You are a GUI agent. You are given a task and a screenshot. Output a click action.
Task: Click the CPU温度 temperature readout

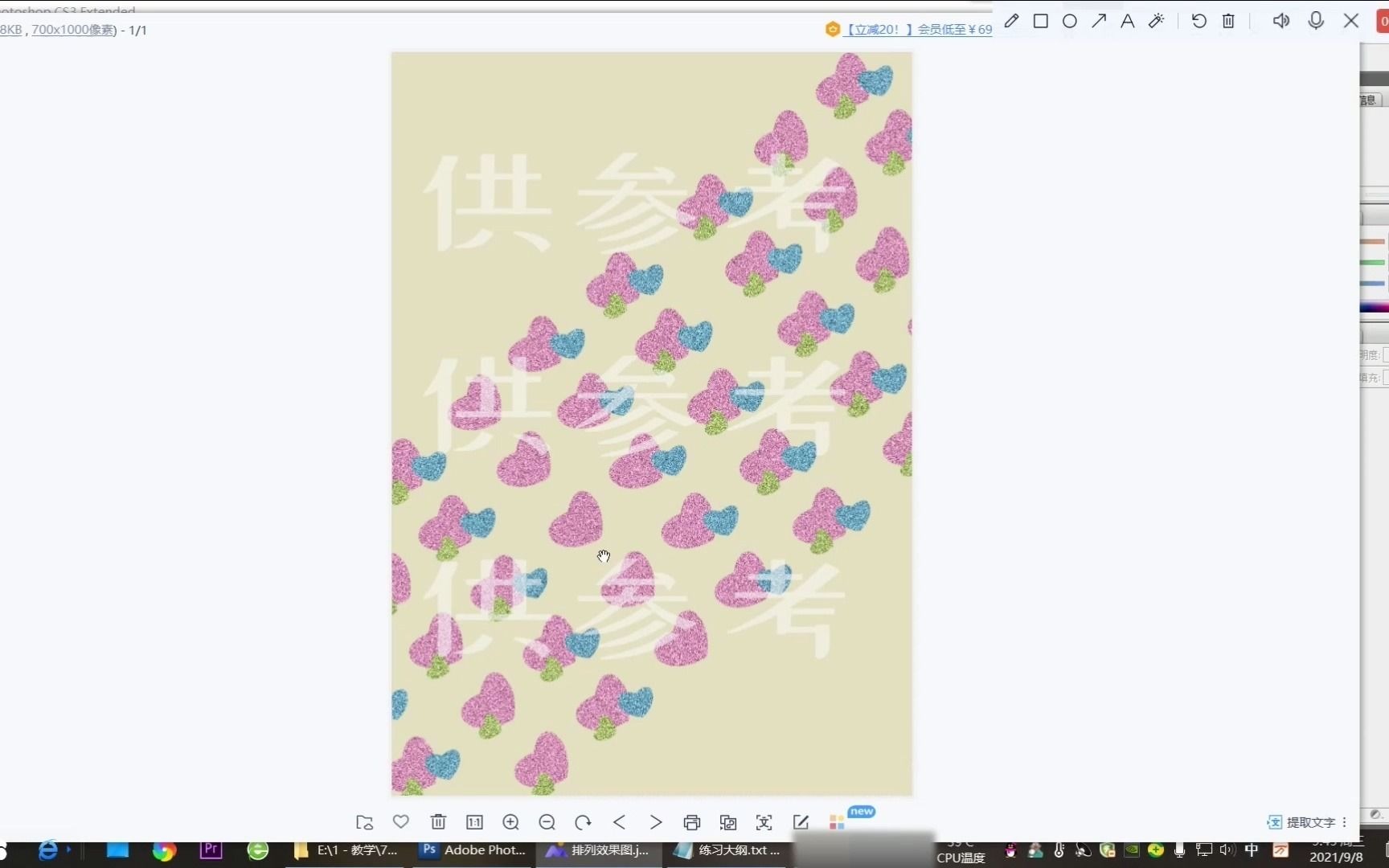961,858
